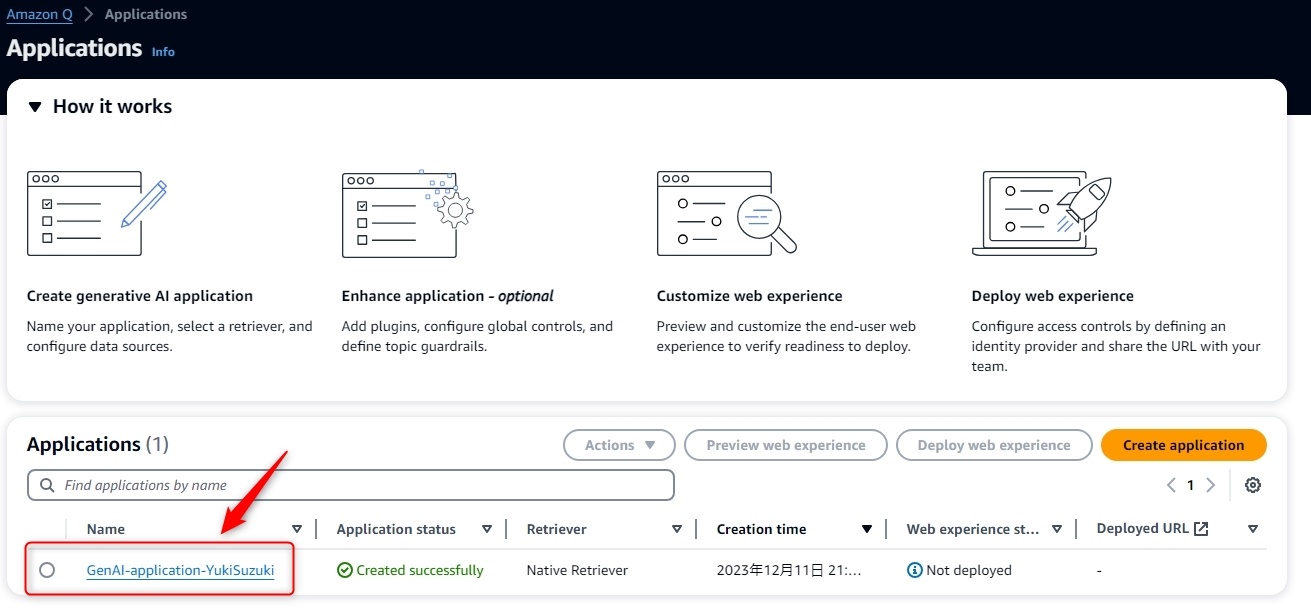Sort by the Name column arrow
The width and height of the screenshot is (1311, 612).
pyautogui.click(x=297, y=529)
